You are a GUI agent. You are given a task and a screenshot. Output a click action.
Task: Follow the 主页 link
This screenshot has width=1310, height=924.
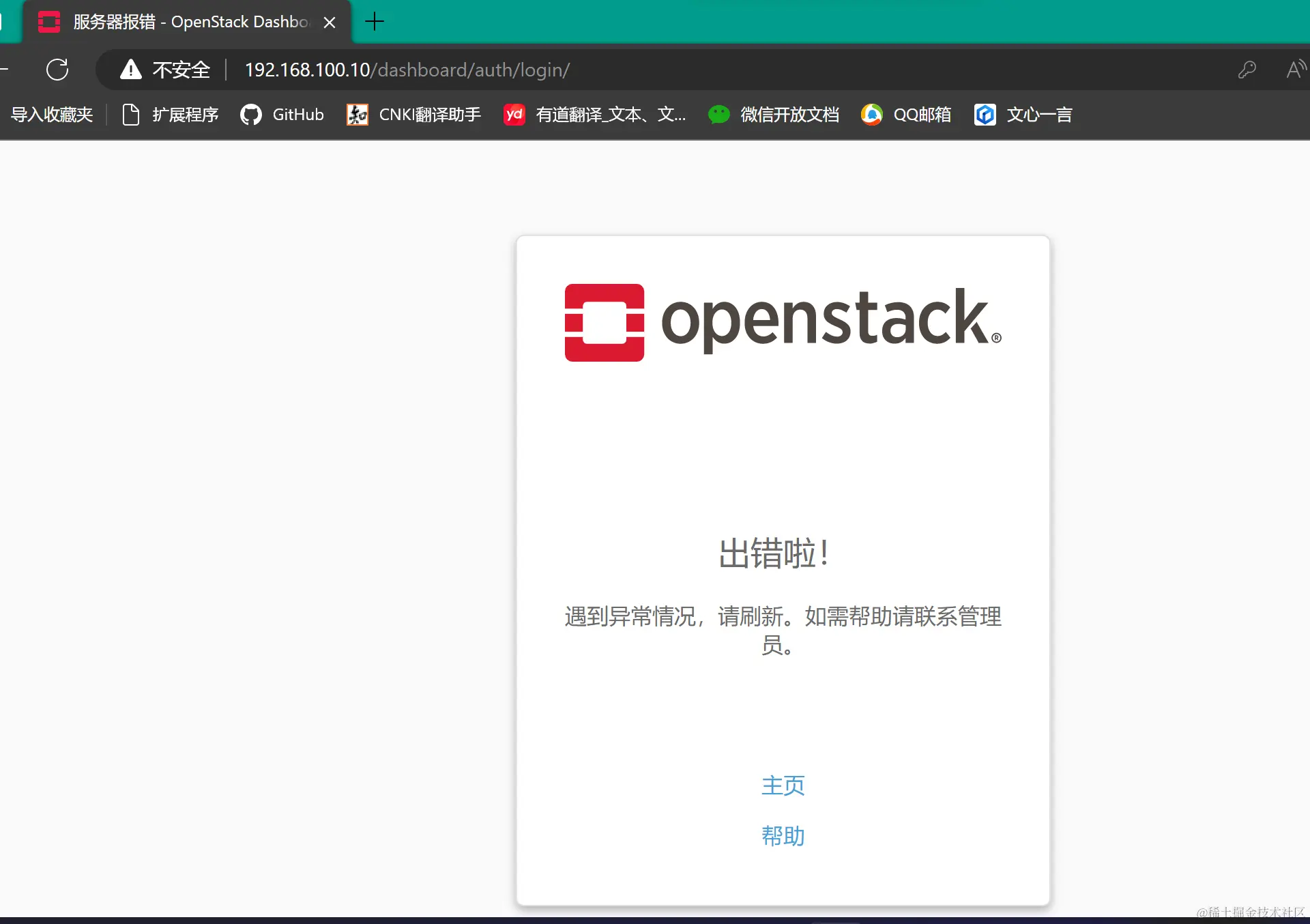point(783,785)
